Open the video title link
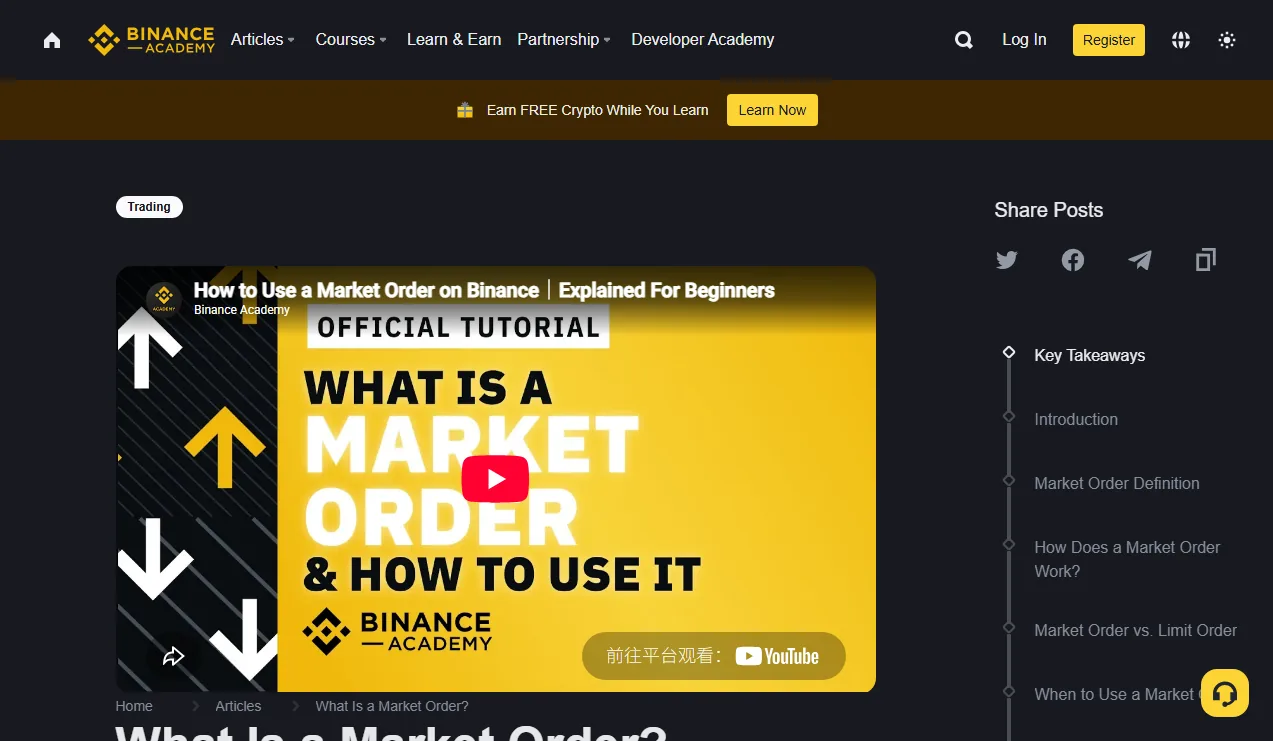 click(x=484, y=290)
